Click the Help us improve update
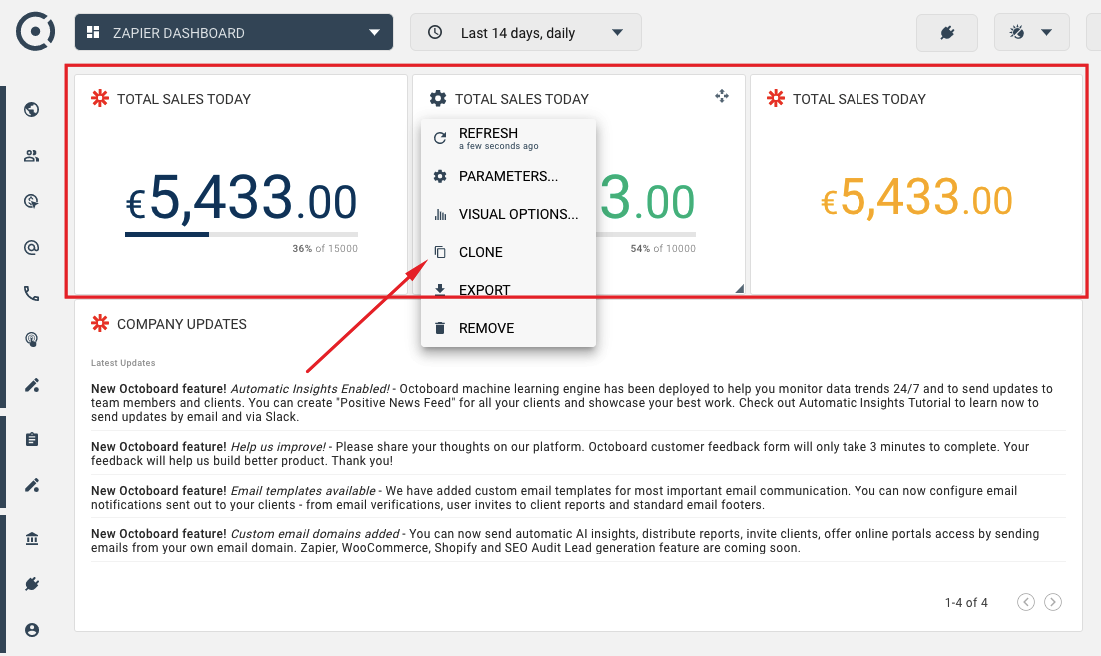The height and width of the screenshot is (656, 1101). 578,454
